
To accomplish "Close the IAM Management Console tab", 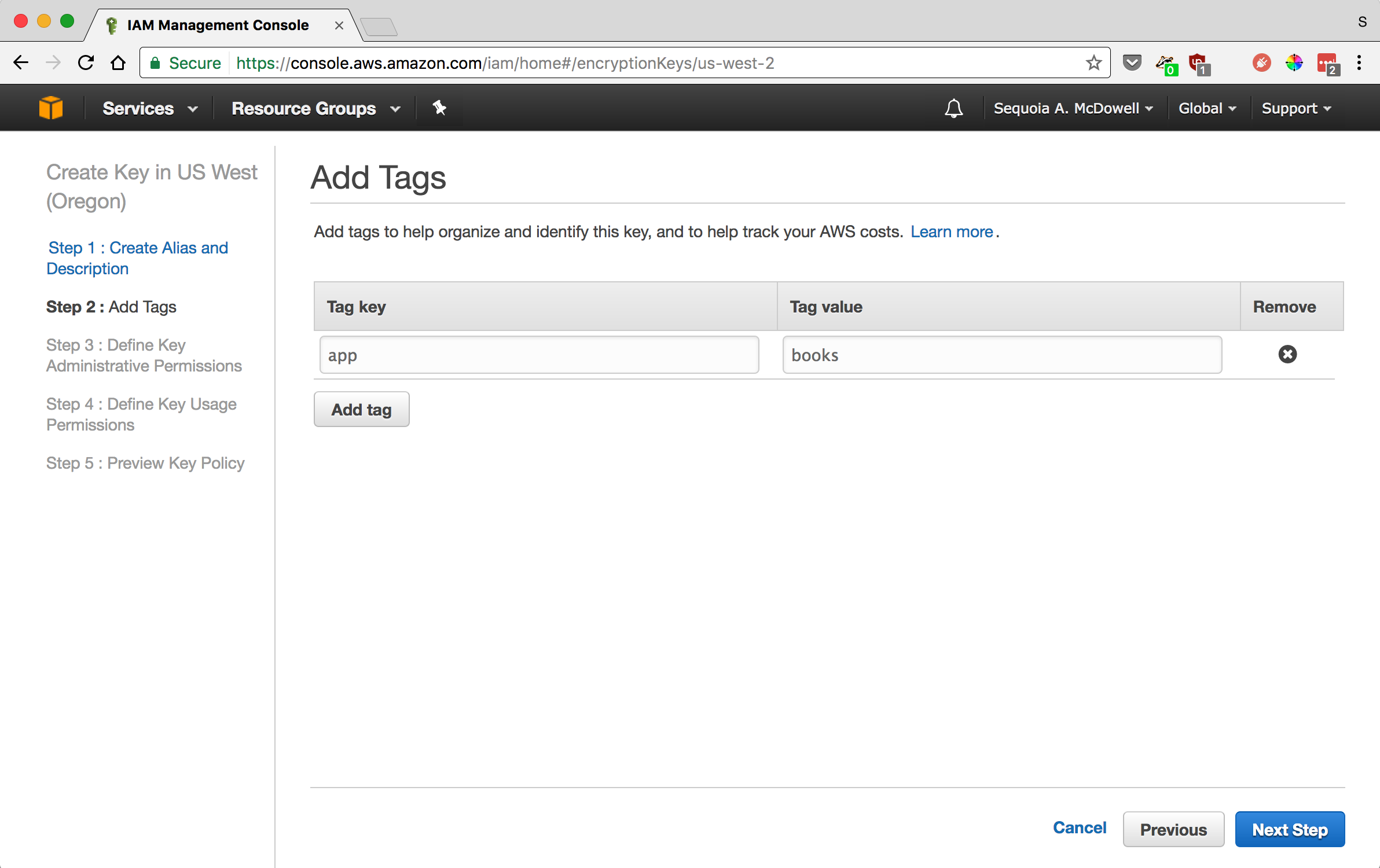I will click(339, 25).
